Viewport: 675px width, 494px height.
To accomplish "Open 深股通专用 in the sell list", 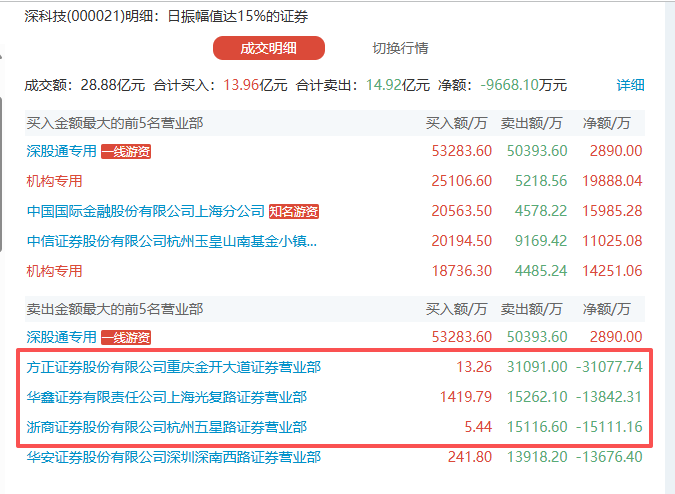I will pos(61,337).
